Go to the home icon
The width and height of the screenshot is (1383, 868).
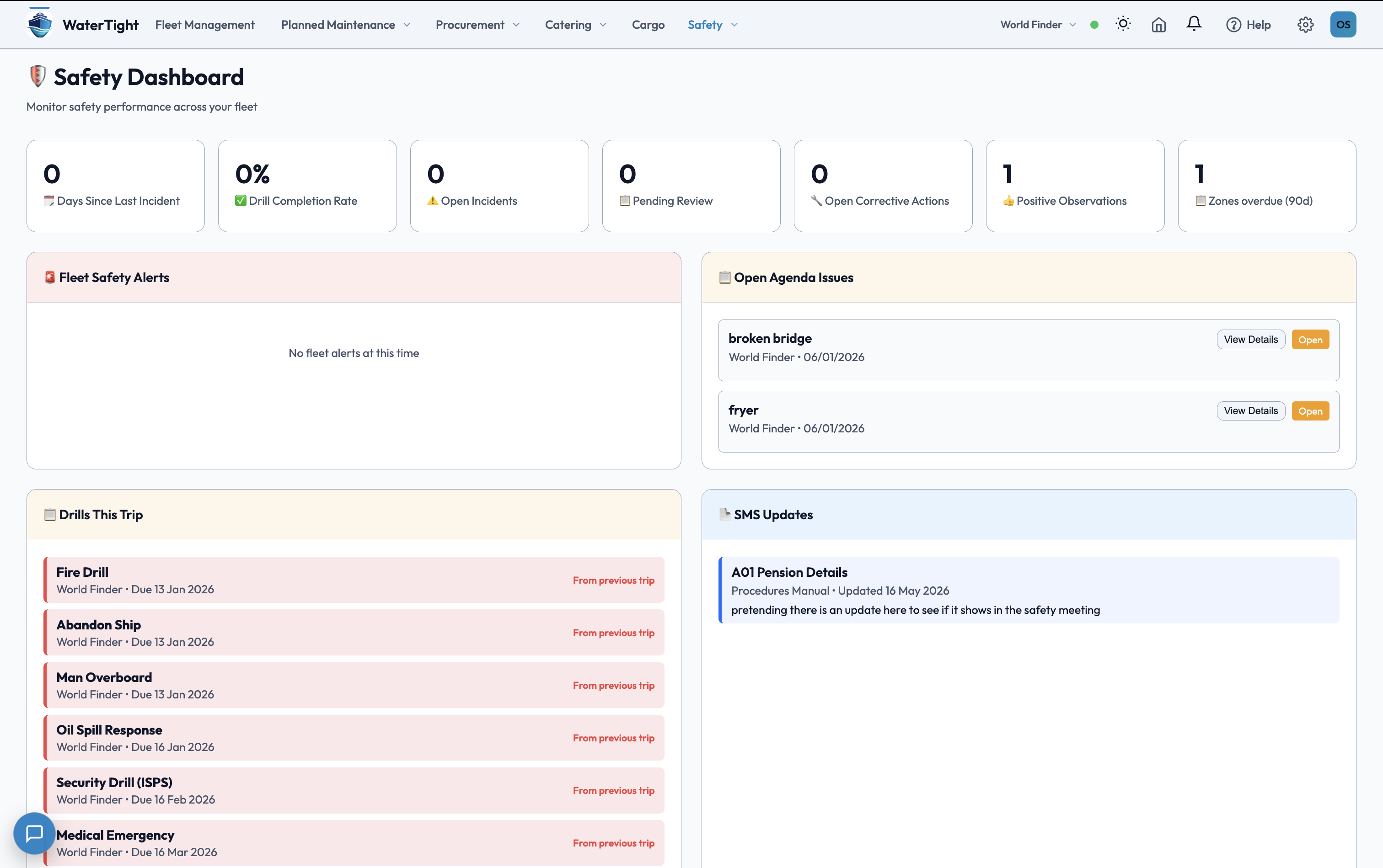tap(1158, 25)
